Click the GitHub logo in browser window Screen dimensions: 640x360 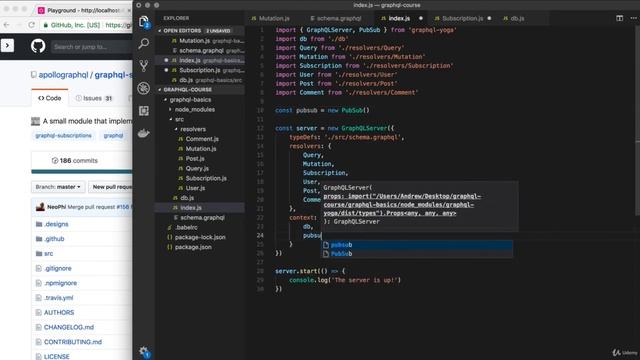[x=38, y=46]
